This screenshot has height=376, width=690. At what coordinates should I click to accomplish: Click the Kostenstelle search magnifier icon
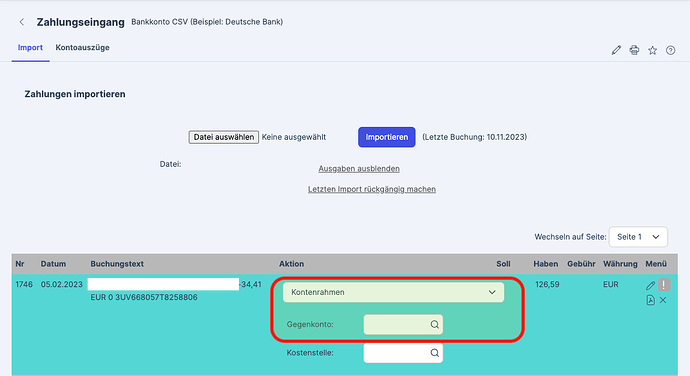434,353
